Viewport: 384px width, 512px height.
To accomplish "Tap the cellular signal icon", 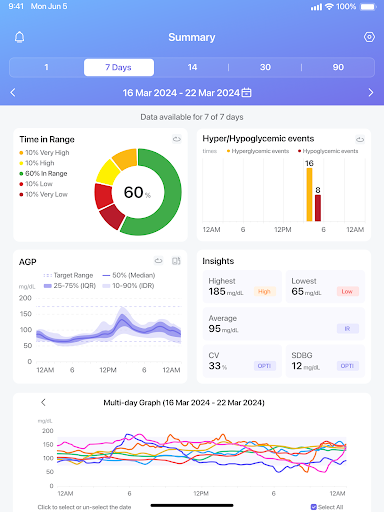I will 316,7.
